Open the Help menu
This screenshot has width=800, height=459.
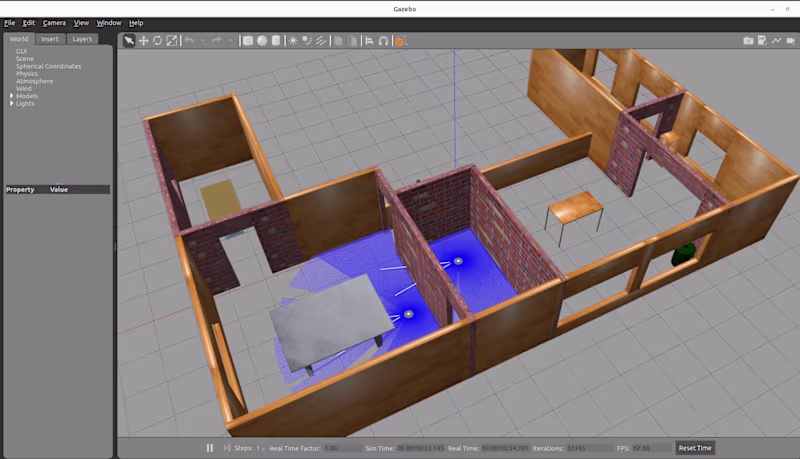136,23
